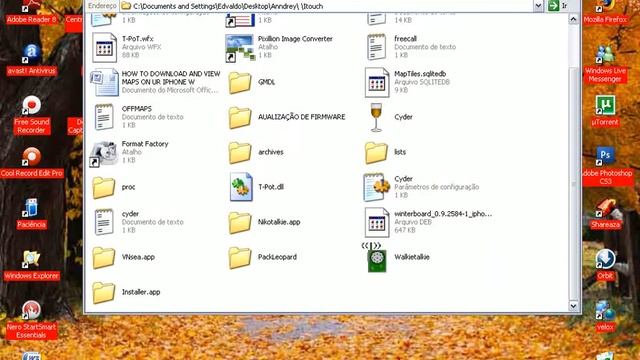
Task: Select the folder name 'PackLeopard'
Action: (x=277, y=257)
